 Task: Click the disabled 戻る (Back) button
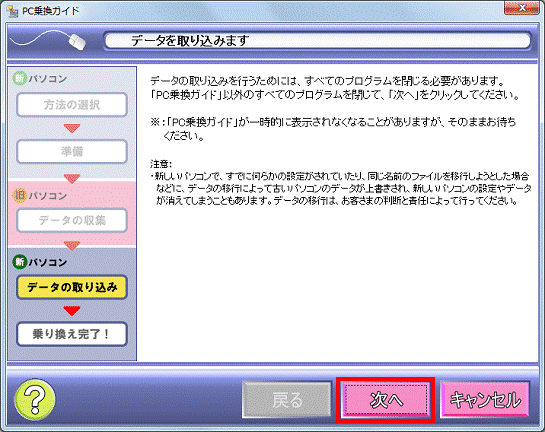[x=287, y=400]
